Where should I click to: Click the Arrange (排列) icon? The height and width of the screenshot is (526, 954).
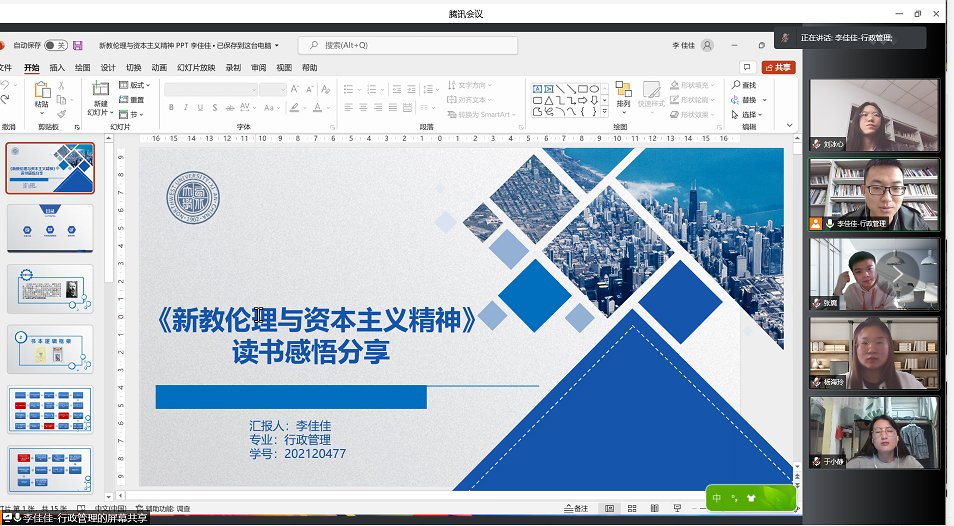pos(623,93)
